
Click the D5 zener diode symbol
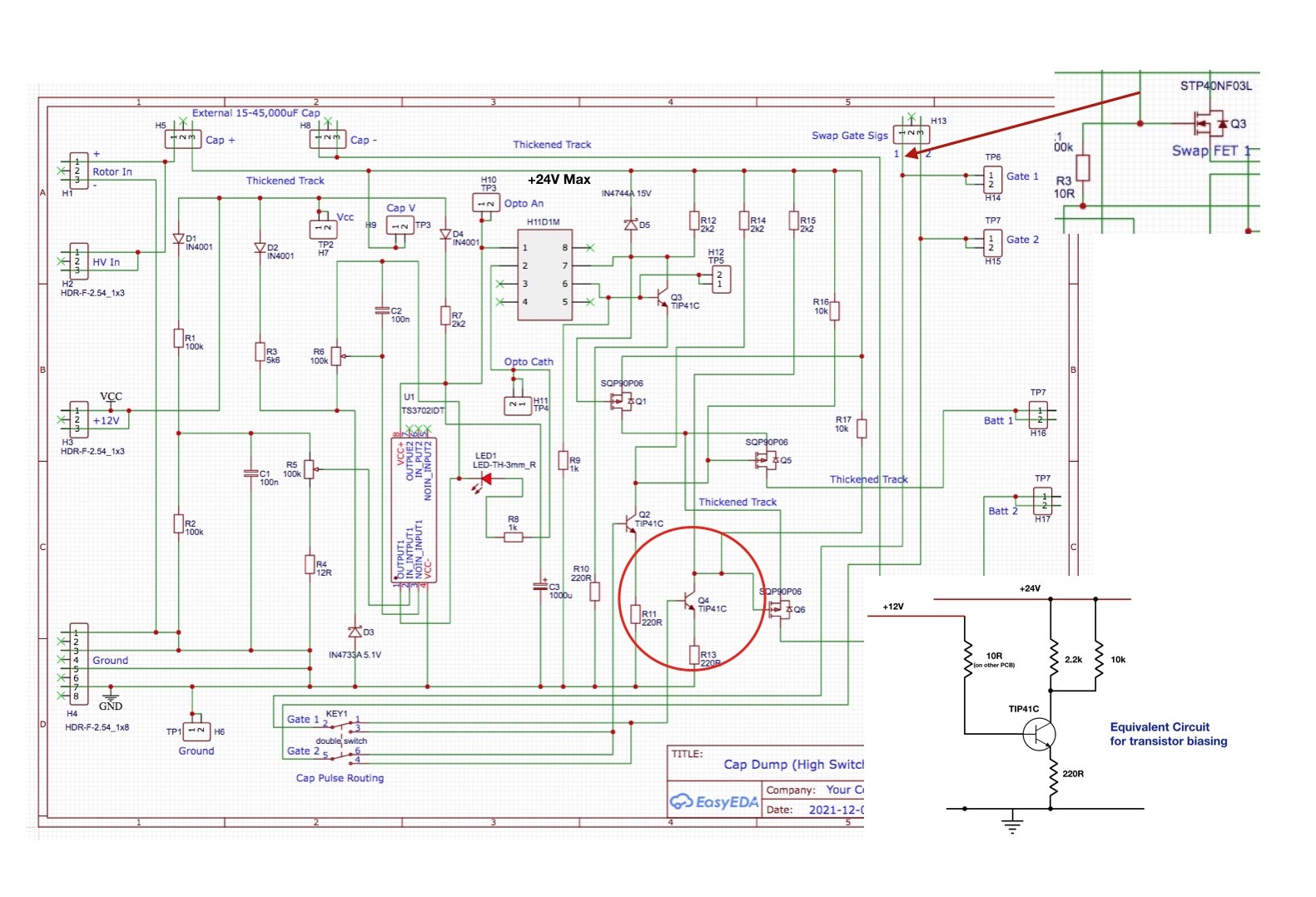coord(631,225)
